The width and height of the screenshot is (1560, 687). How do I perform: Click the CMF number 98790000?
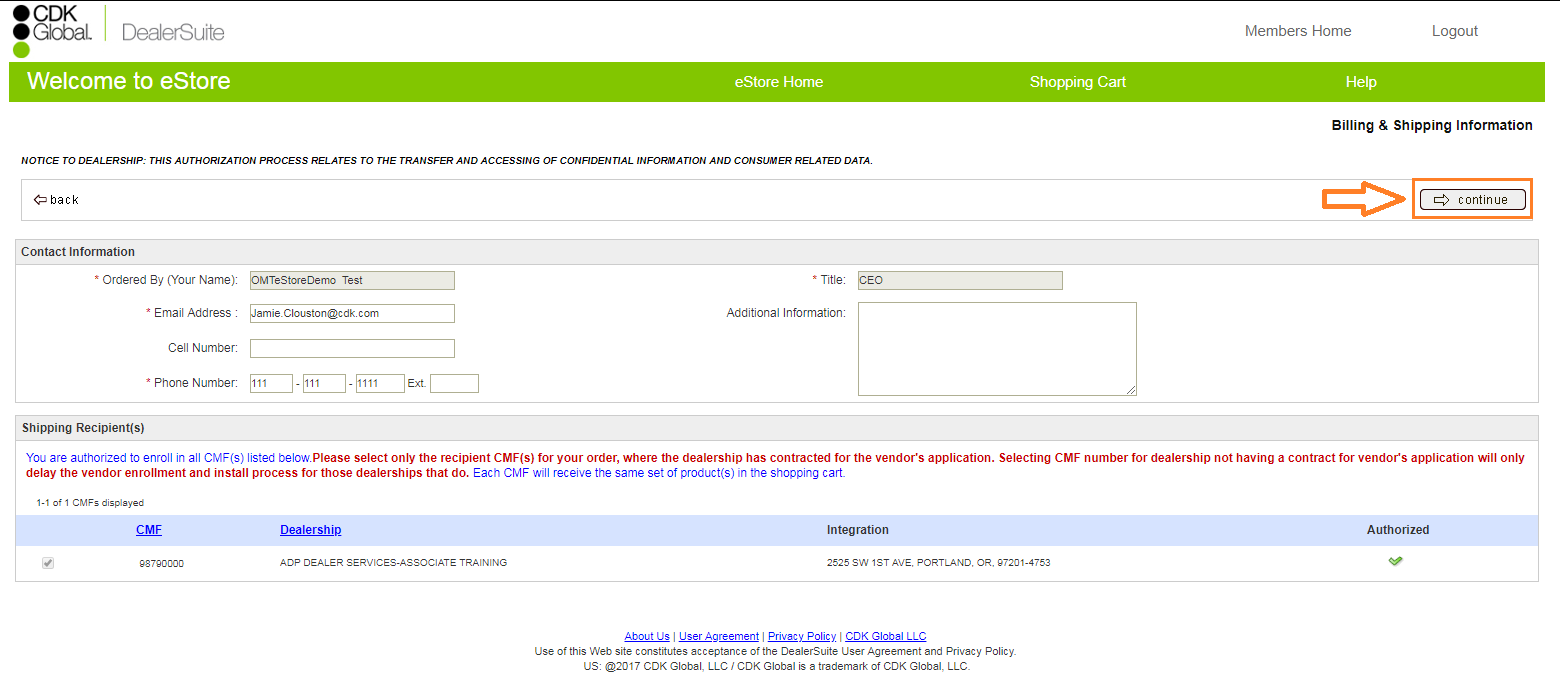tap(161, 563)
